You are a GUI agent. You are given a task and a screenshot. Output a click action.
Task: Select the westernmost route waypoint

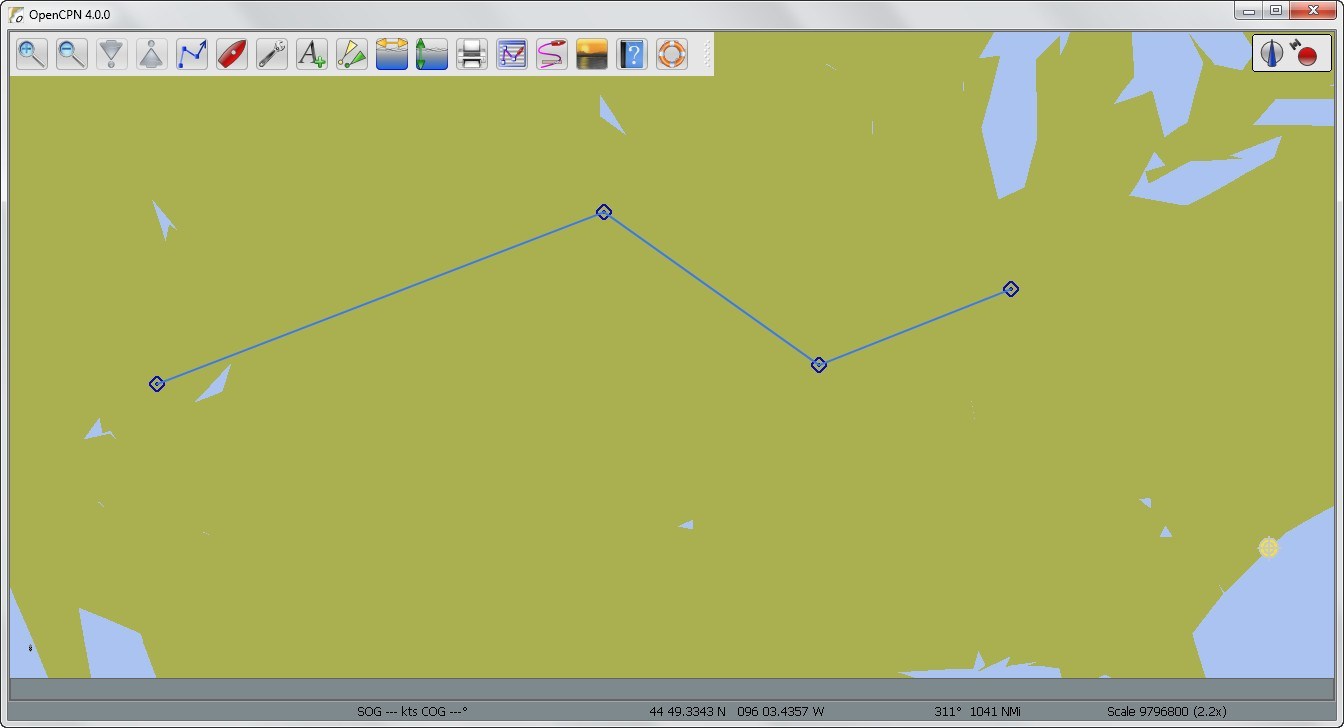tap(157, 384)
